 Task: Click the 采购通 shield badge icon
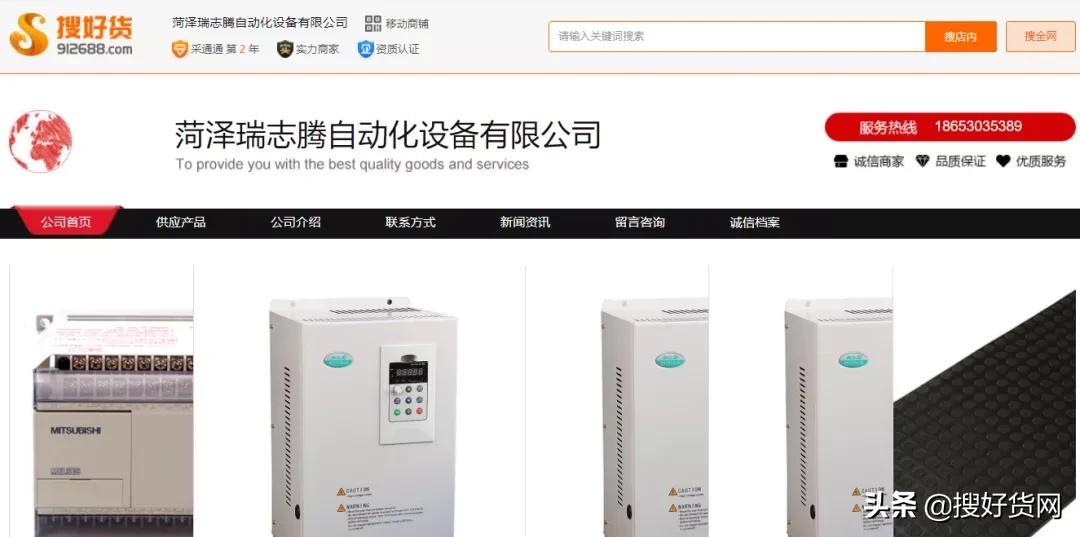pos(180,49)
